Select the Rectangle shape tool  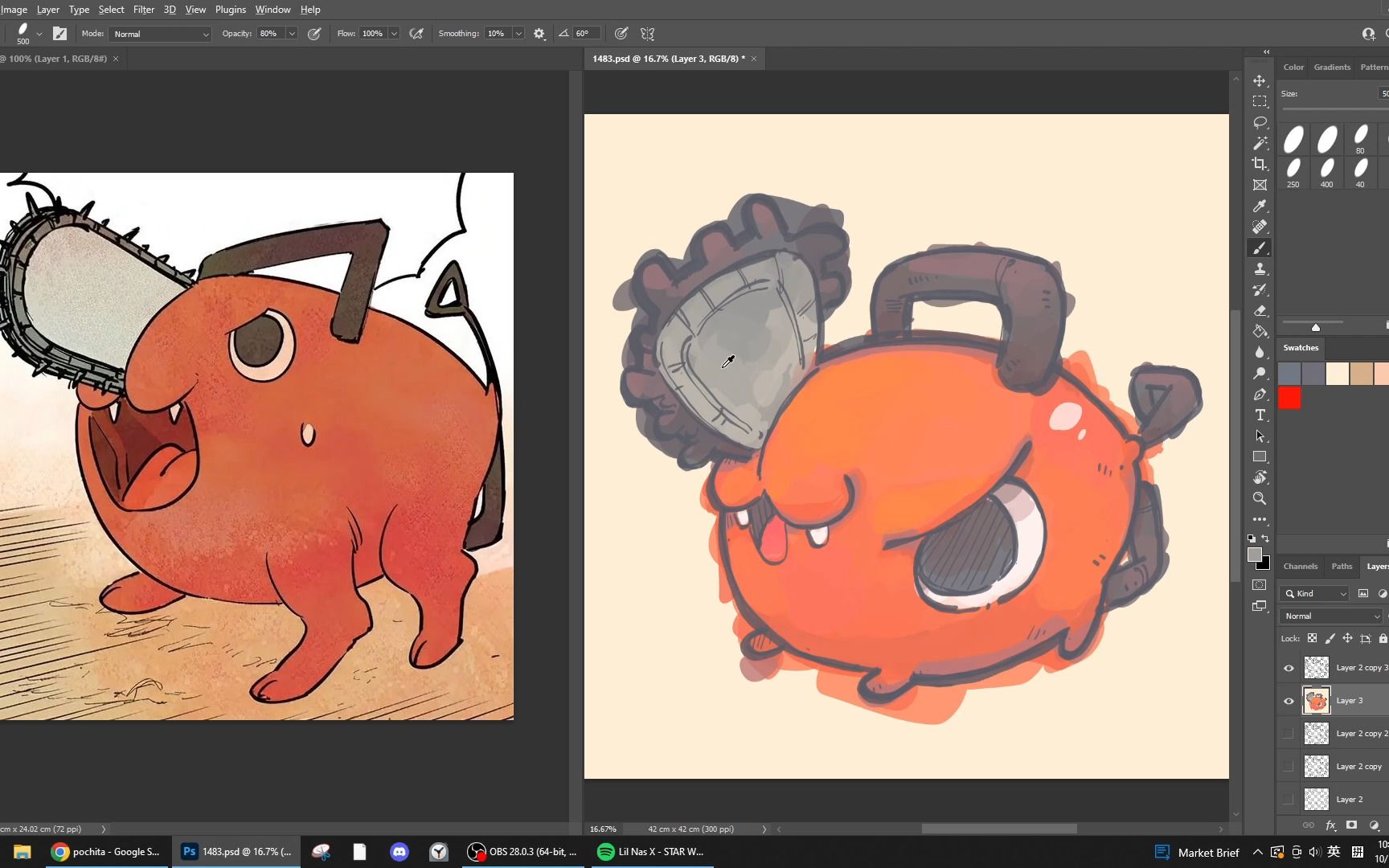coord(1260,457)
